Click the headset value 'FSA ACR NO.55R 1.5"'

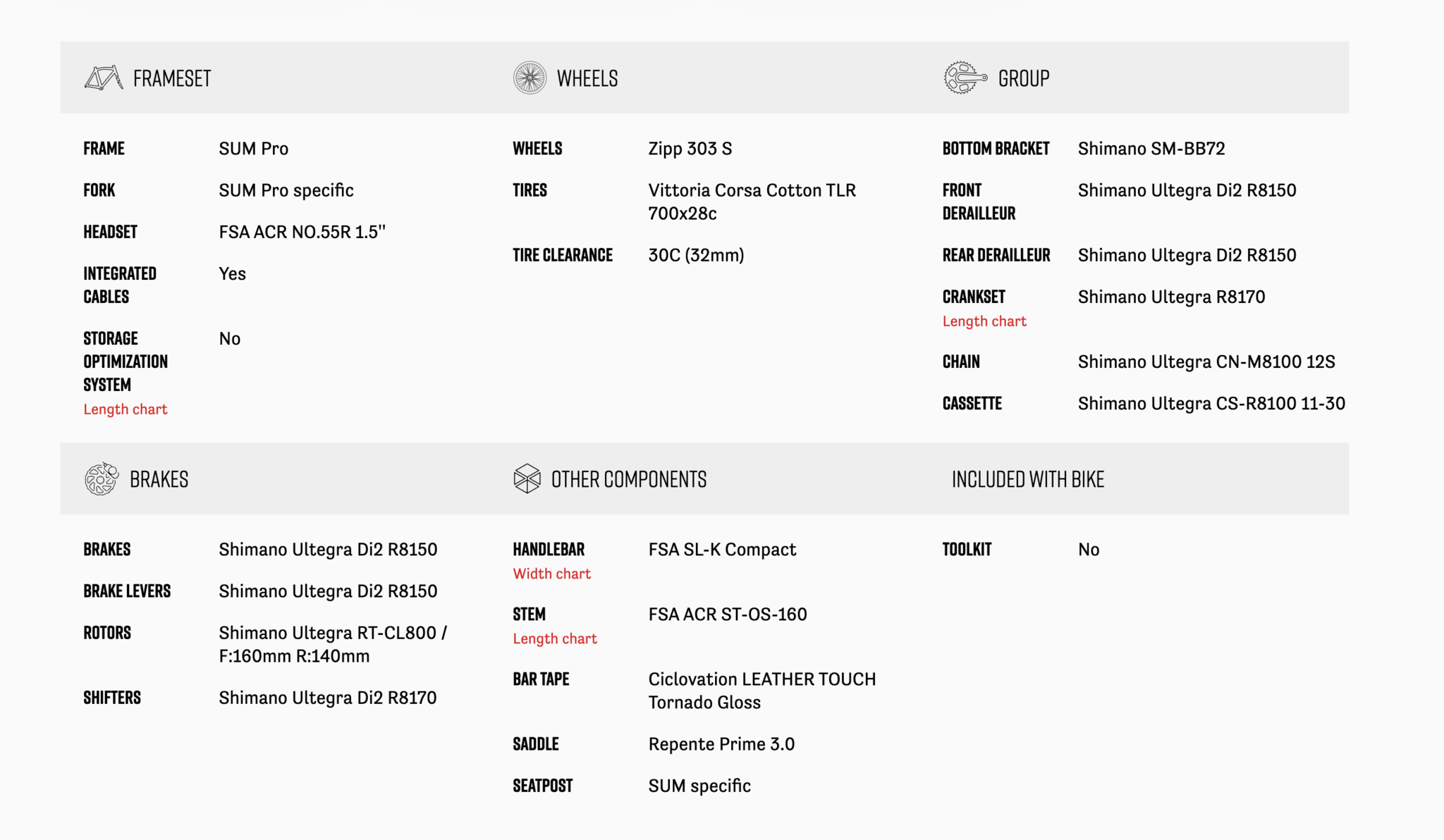pyautogui.click(x=302, y=232)
